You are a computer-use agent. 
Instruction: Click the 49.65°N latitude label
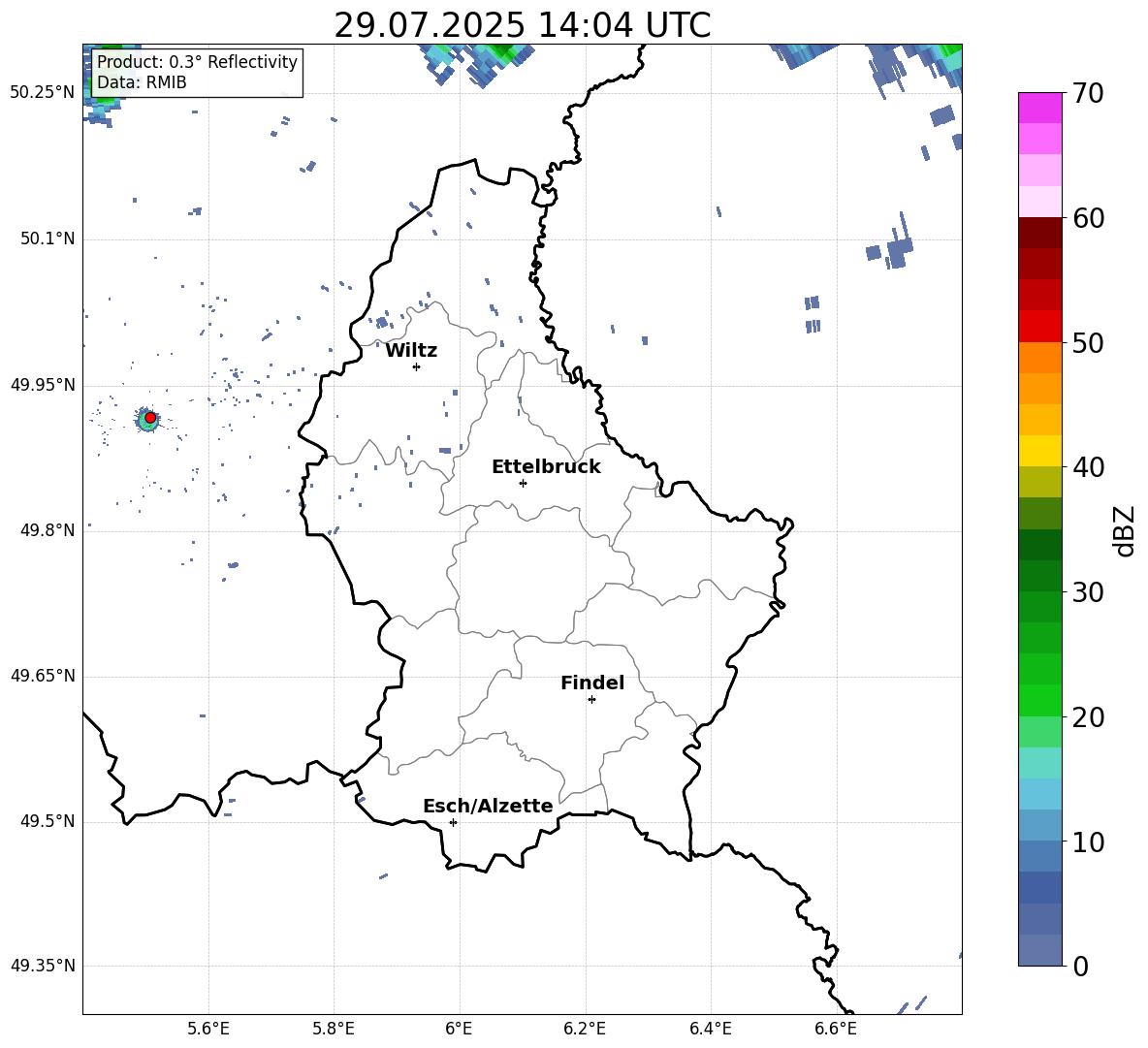pos(43,675)
